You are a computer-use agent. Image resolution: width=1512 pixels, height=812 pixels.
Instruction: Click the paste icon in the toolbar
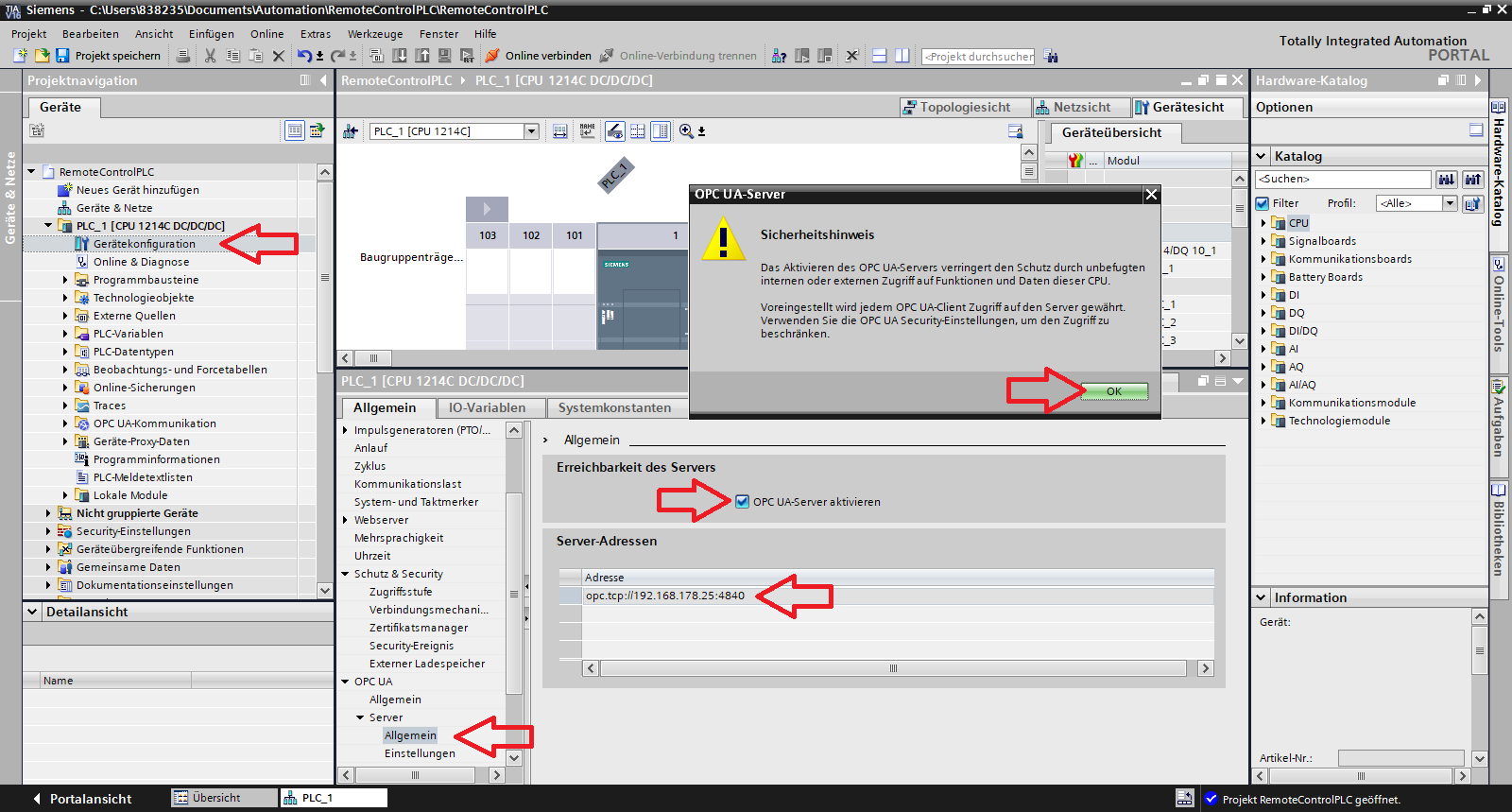click(255, 56)
